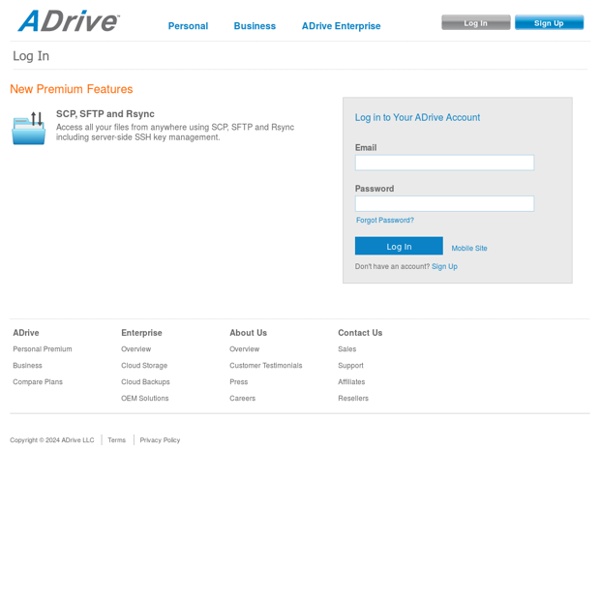Viewport: 600px width, 600px height.
Task: Open the Careers footer link
Action: pos(242,398)
